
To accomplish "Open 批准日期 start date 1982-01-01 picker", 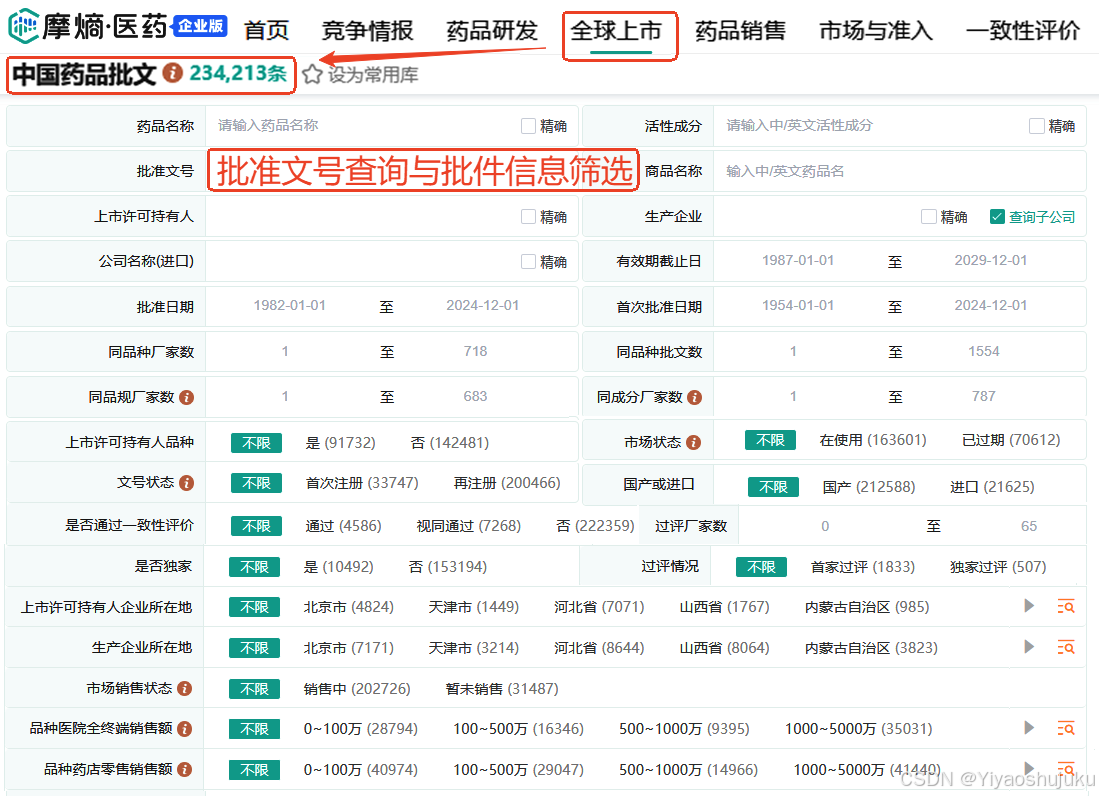I will click(x=289, y=306).
